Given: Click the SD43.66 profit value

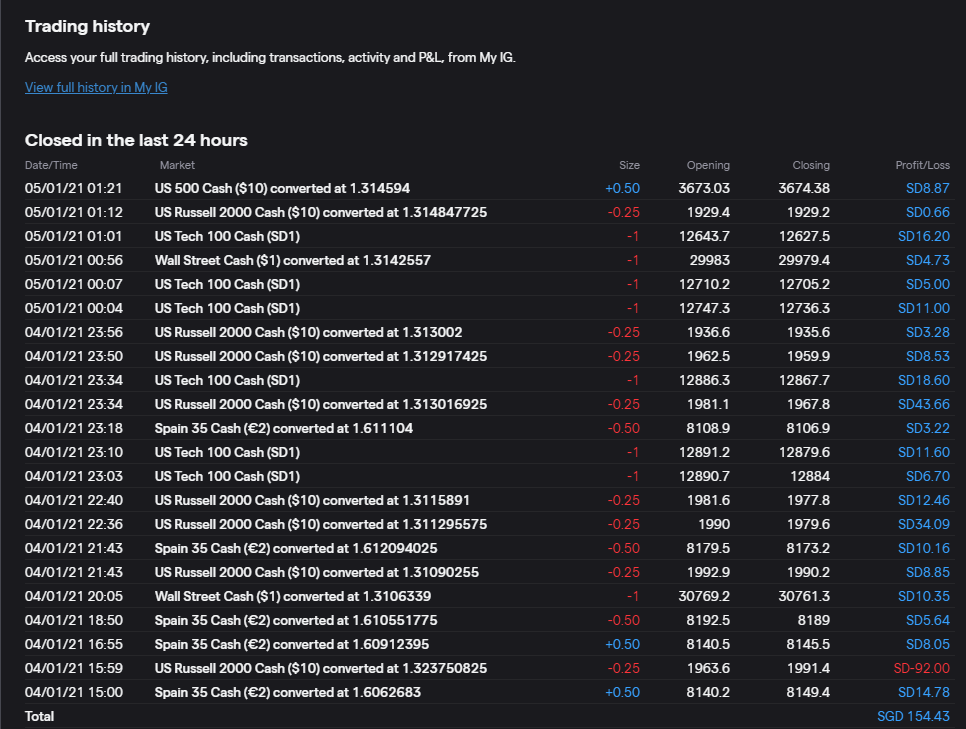Looking at the screenshot, I should [x=927, y=404].
